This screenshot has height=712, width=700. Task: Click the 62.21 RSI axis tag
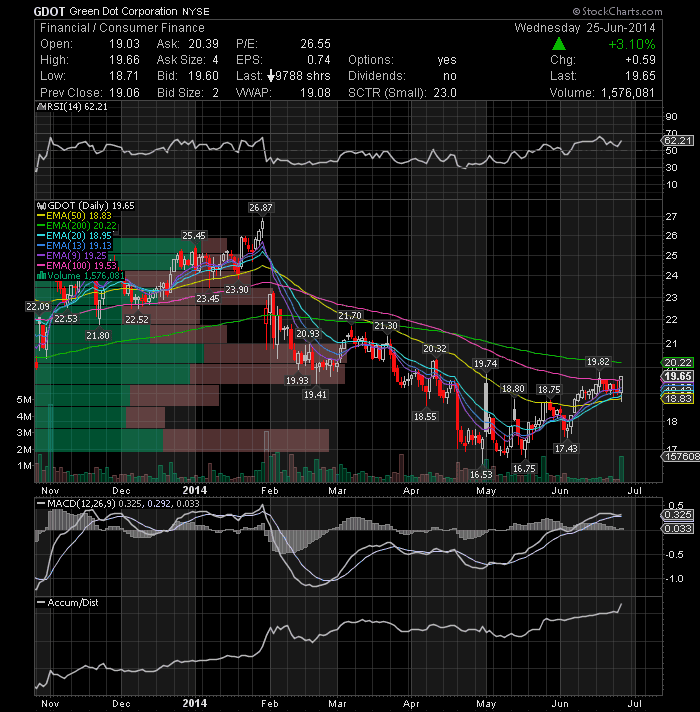(x=678, y=140)
